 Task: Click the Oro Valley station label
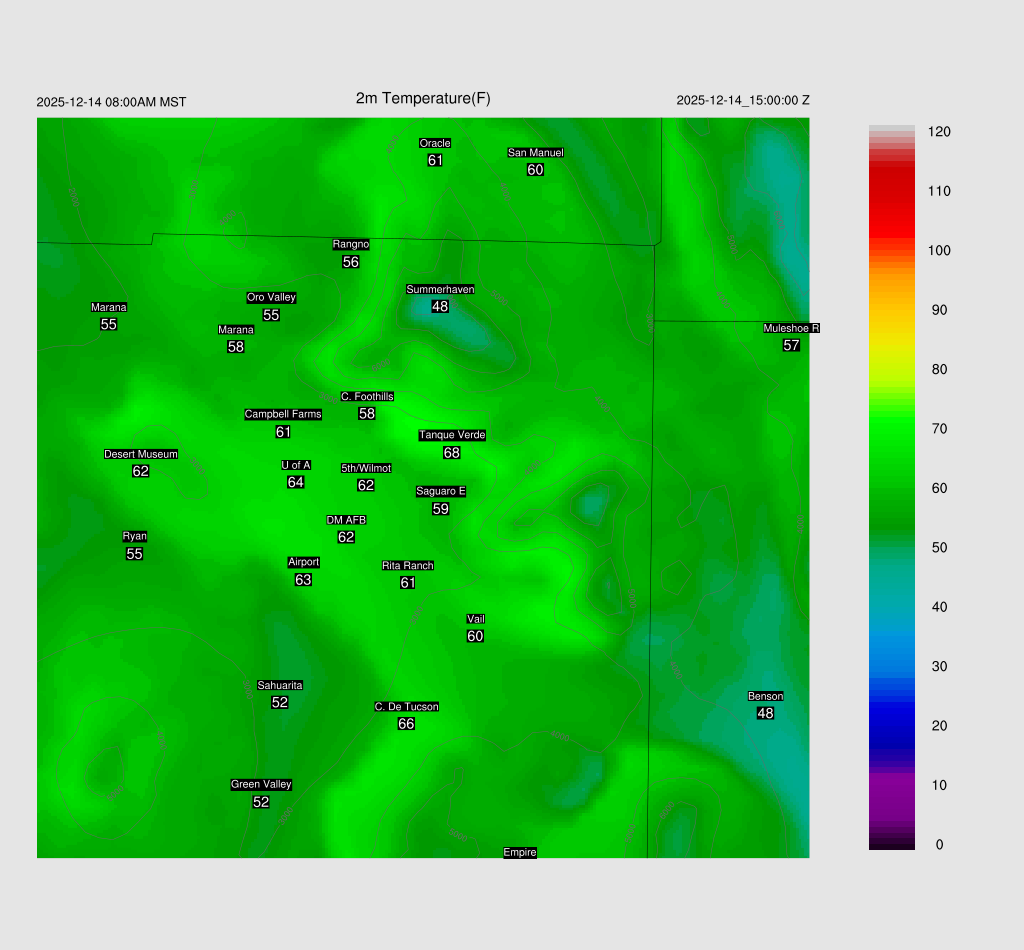[271, 297]
